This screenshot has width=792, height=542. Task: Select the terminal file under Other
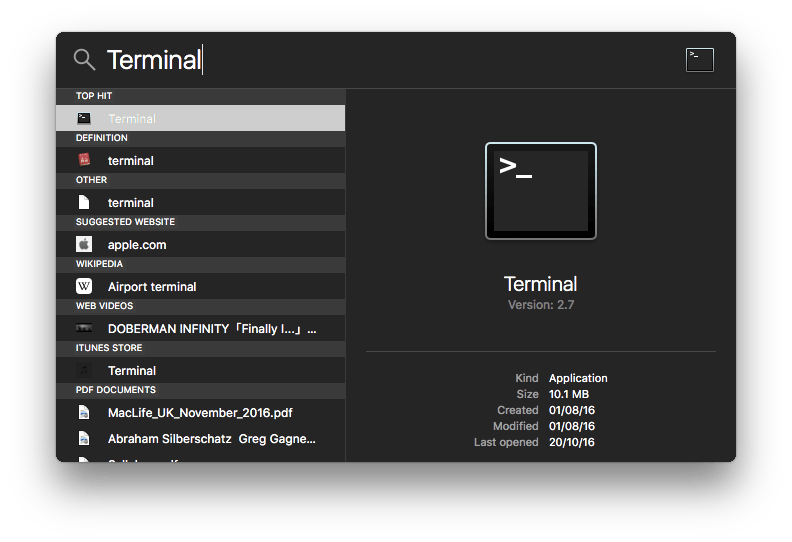click(x=201, y=203)
